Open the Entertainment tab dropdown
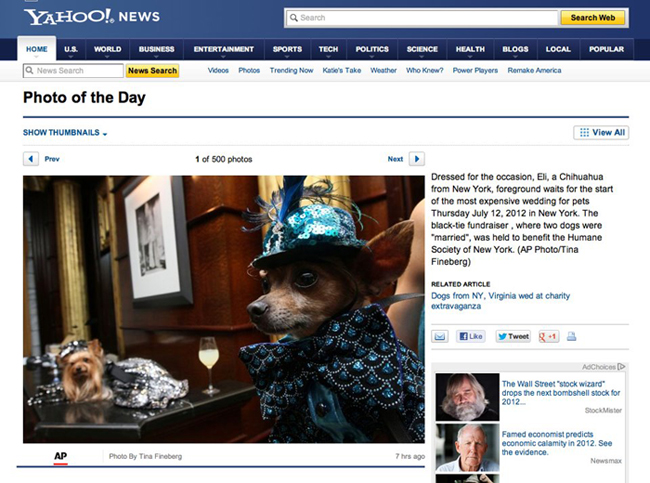Image resolution: width=650 pixels, height=483 pixels. 224,49
